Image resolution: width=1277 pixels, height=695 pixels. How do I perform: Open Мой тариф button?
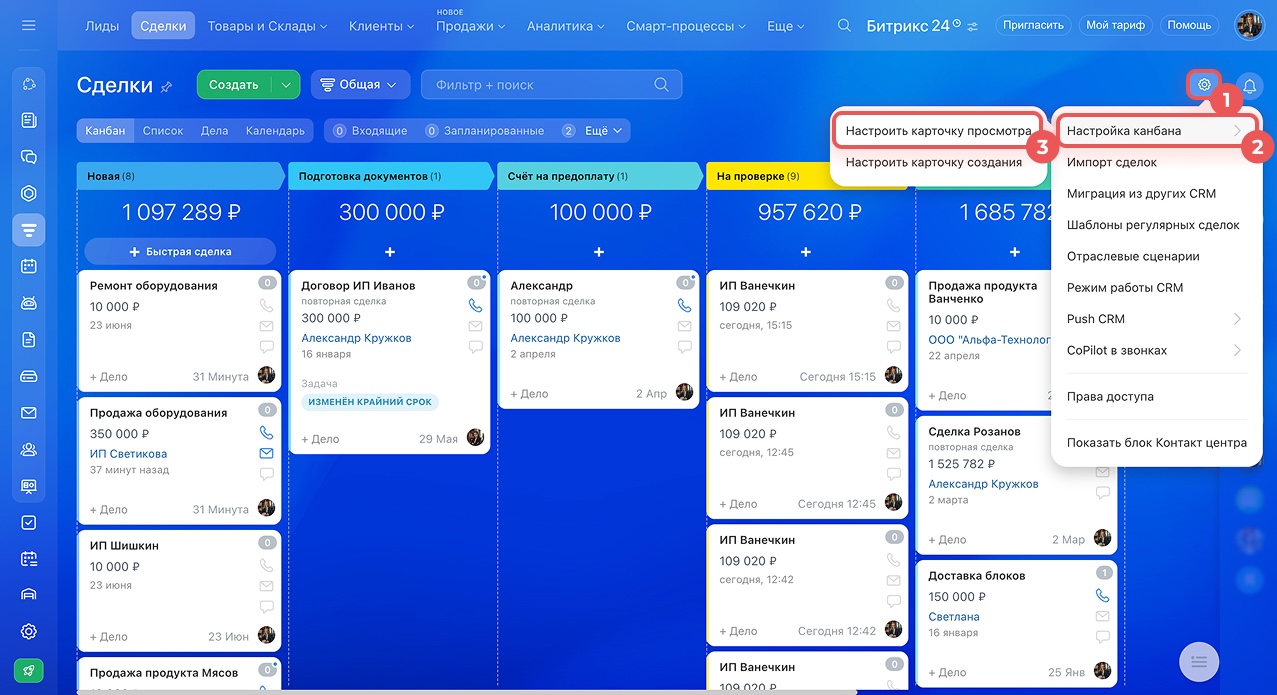(1115, 25)
